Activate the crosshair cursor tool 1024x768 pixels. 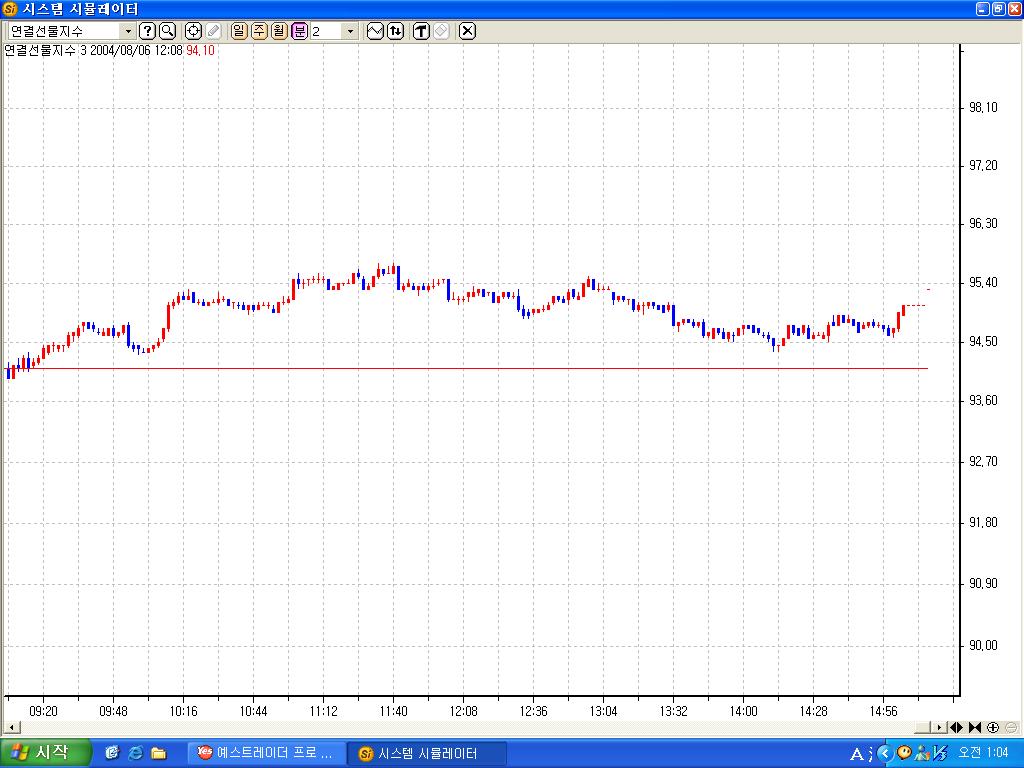[194, 31]
